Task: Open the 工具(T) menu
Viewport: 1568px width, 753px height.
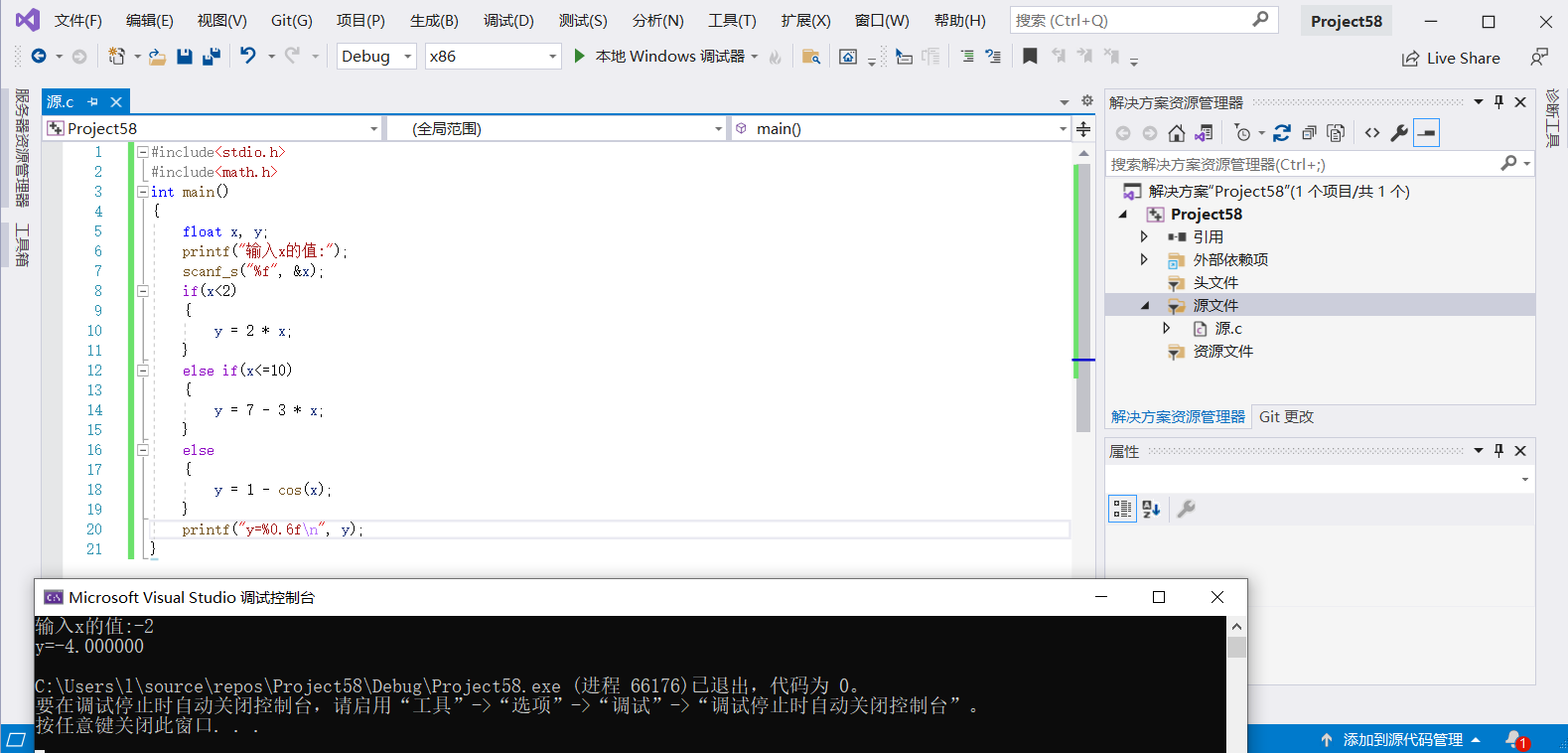Action: pyautogui.click(x=732, y=20)
